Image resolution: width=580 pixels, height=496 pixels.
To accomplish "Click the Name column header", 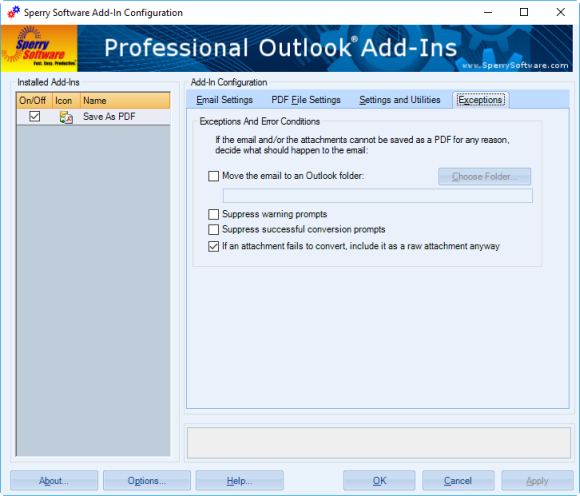I will click(125, 101).
